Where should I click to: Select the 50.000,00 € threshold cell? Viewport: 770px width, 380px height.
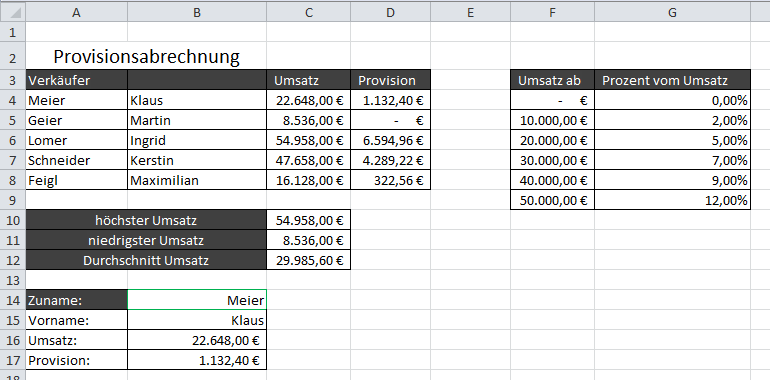coord(552,200)
